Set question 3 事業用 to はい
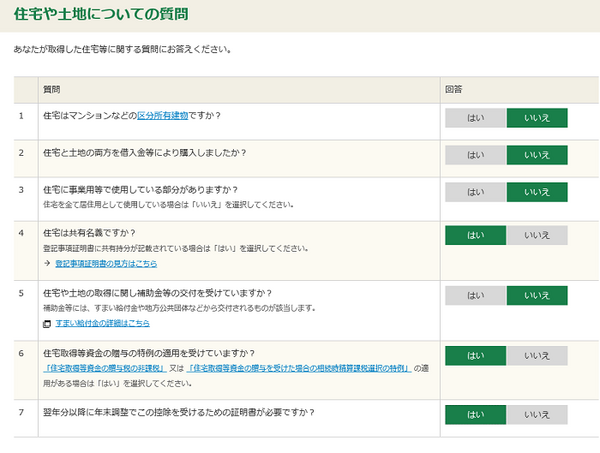This screenshot has height=453, width=600. (476, 192)
